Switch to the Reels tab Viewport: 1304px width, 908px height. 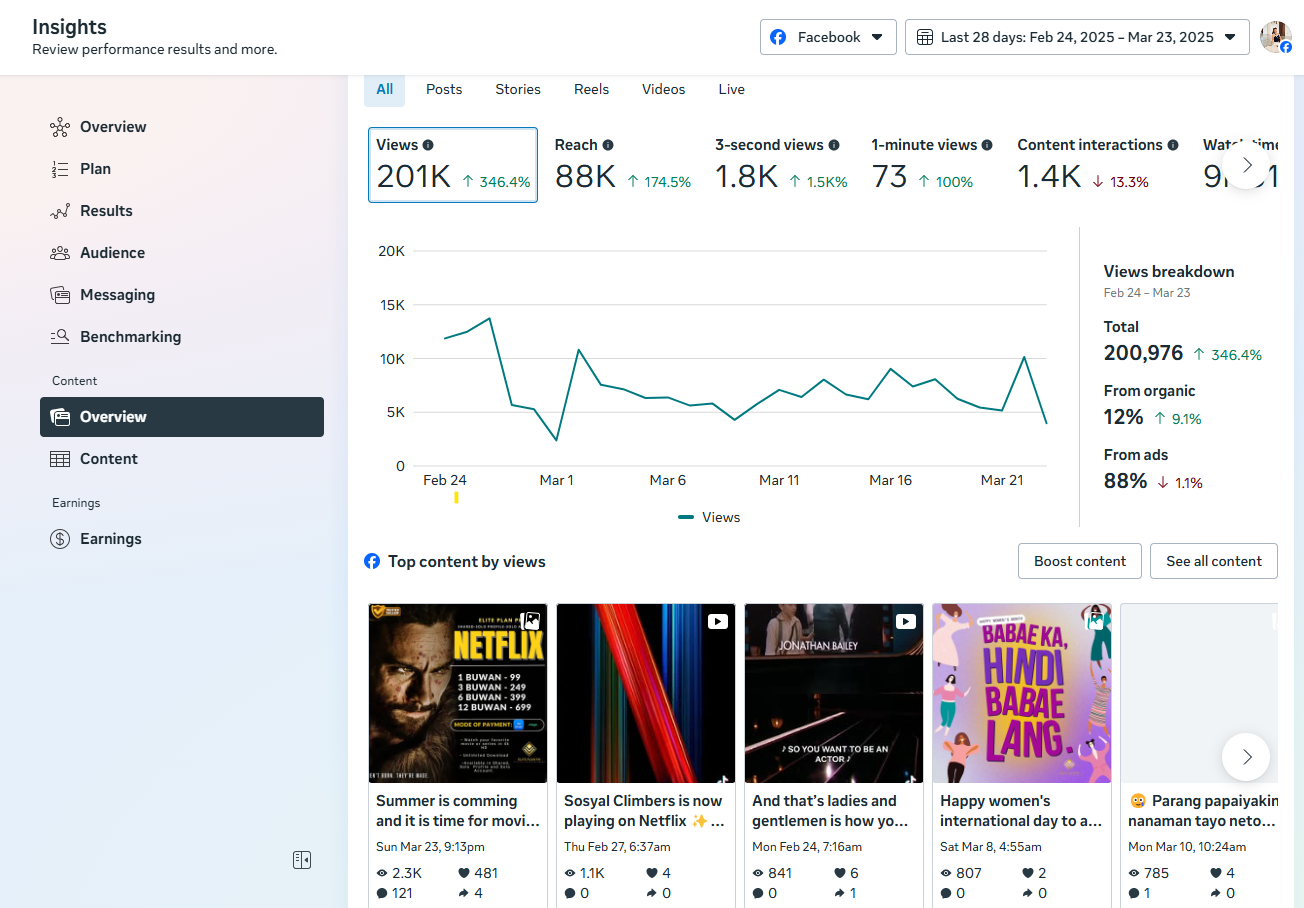[591, 89]
